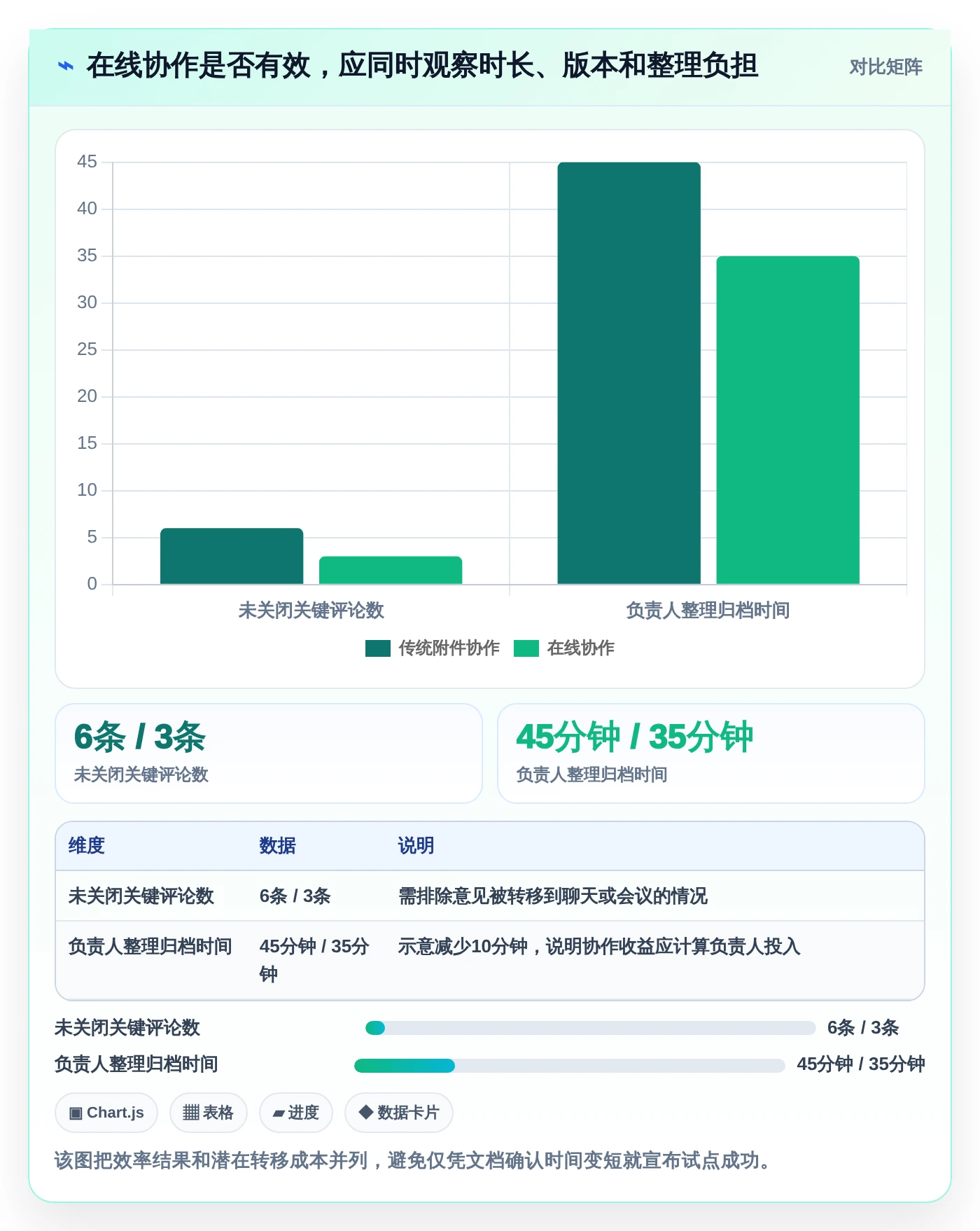Click the 维度 column header
The width and height of the screenshot is (980, 1231).
[x=87, y=846]
